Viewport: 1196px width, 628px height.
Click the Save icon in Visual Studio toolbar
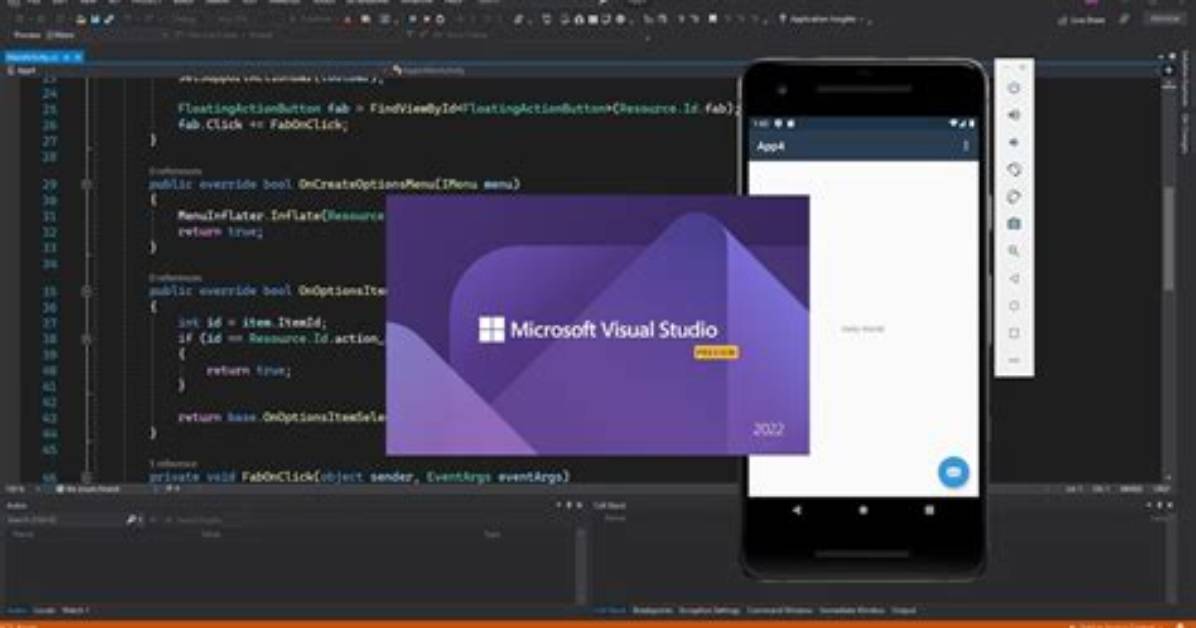click(95, 19)
